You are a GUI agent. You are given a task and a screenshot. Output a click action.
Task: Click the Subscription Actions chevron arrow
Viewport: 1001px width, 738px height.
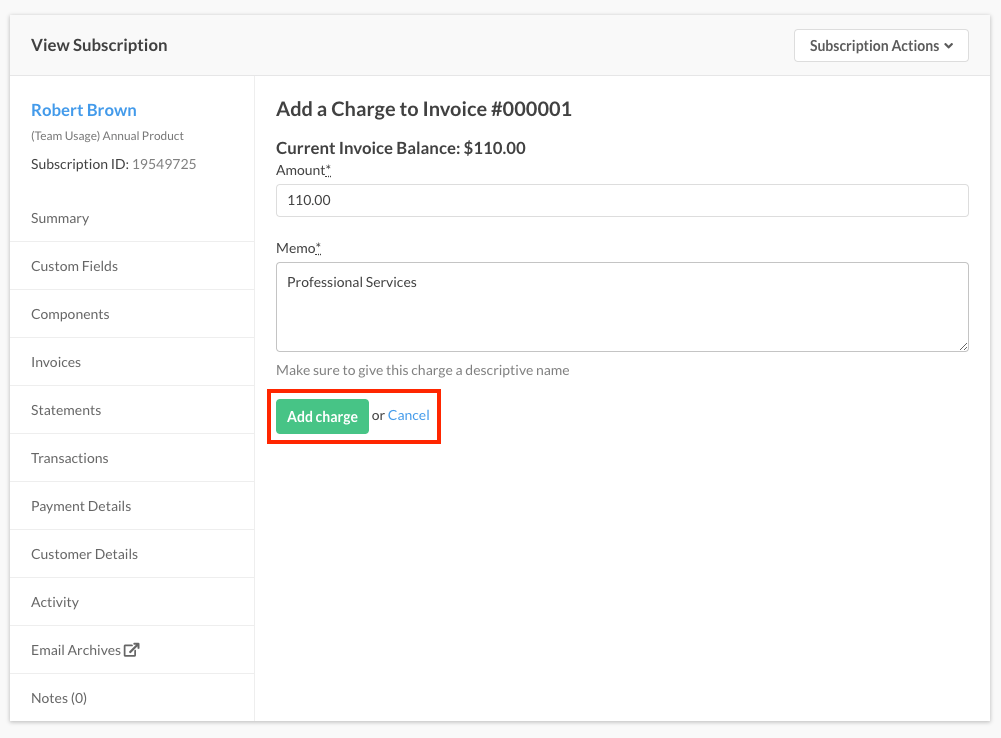949,46
